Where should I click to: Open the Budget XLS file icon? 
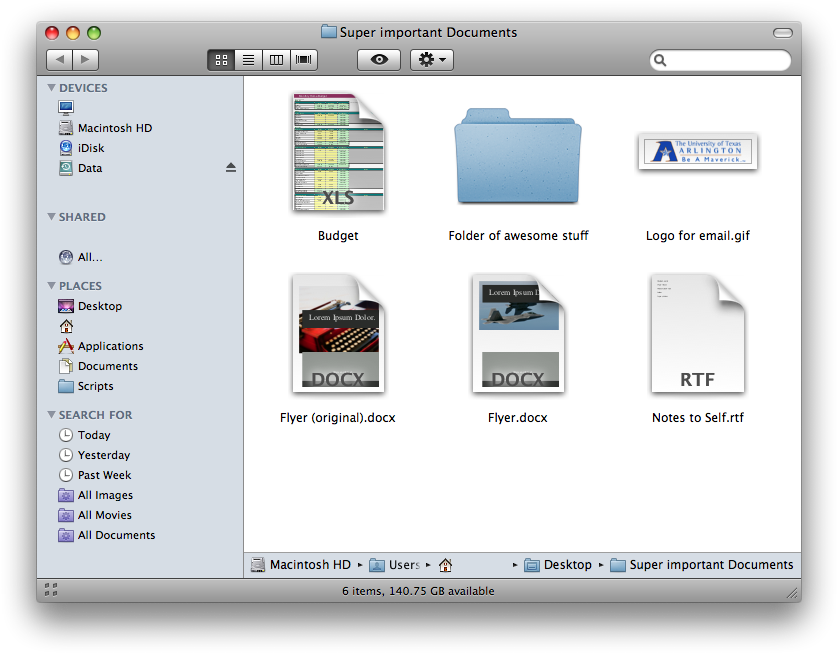(338, 152)
